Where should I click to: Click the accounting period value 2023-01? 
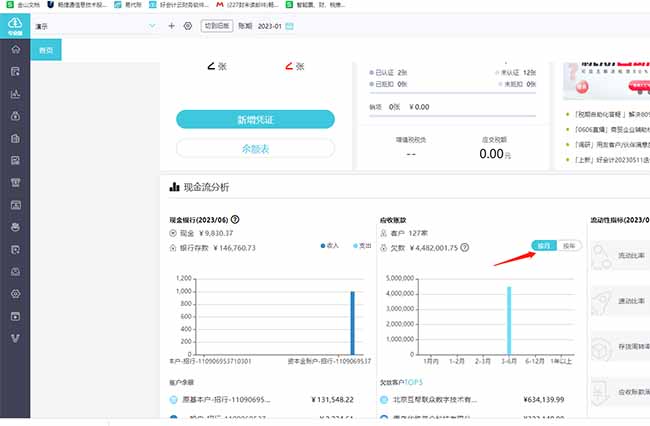(269, 26)
